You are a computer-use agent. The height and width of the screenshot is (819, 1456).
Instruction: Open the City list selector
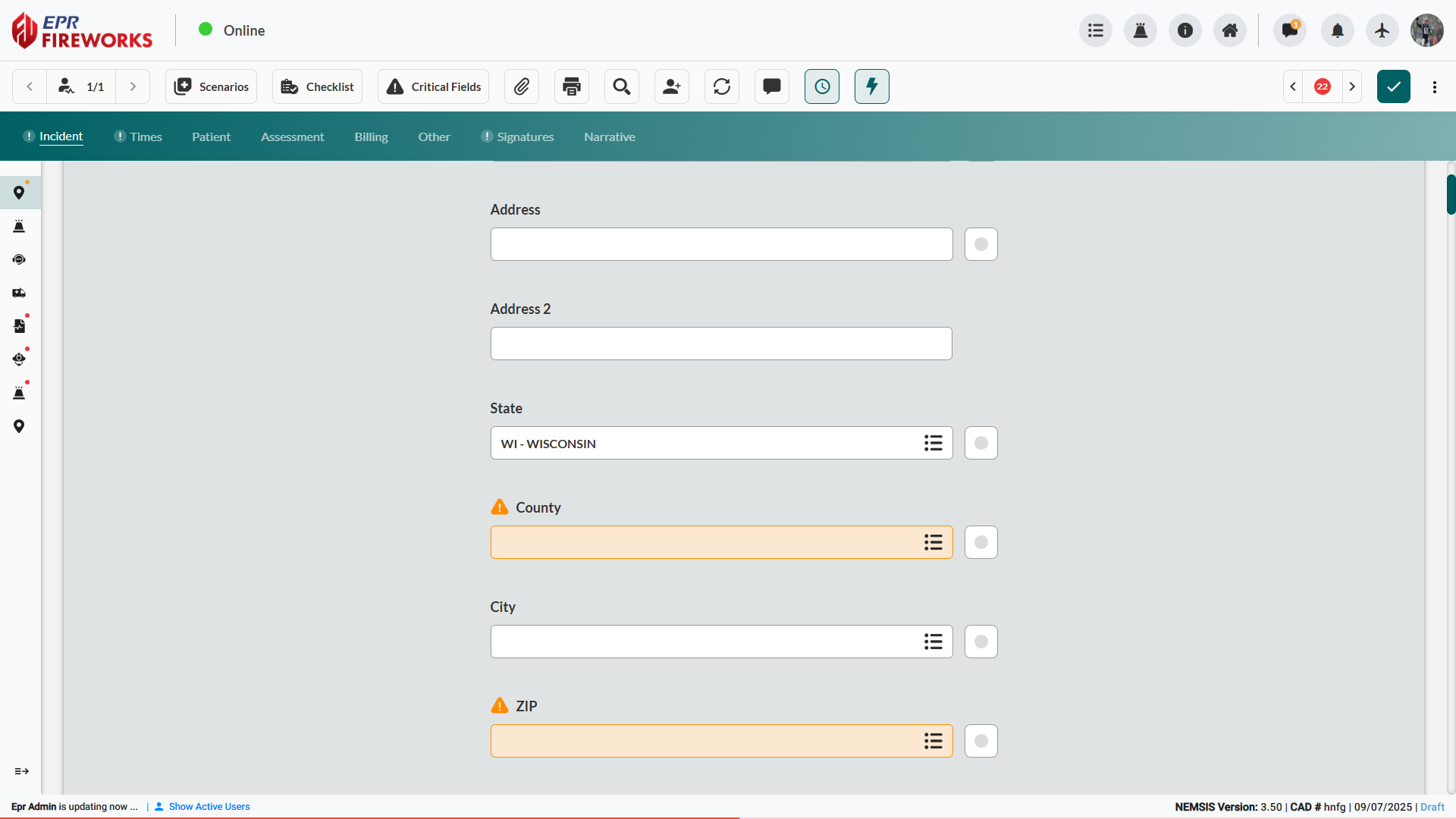point(933,642)
